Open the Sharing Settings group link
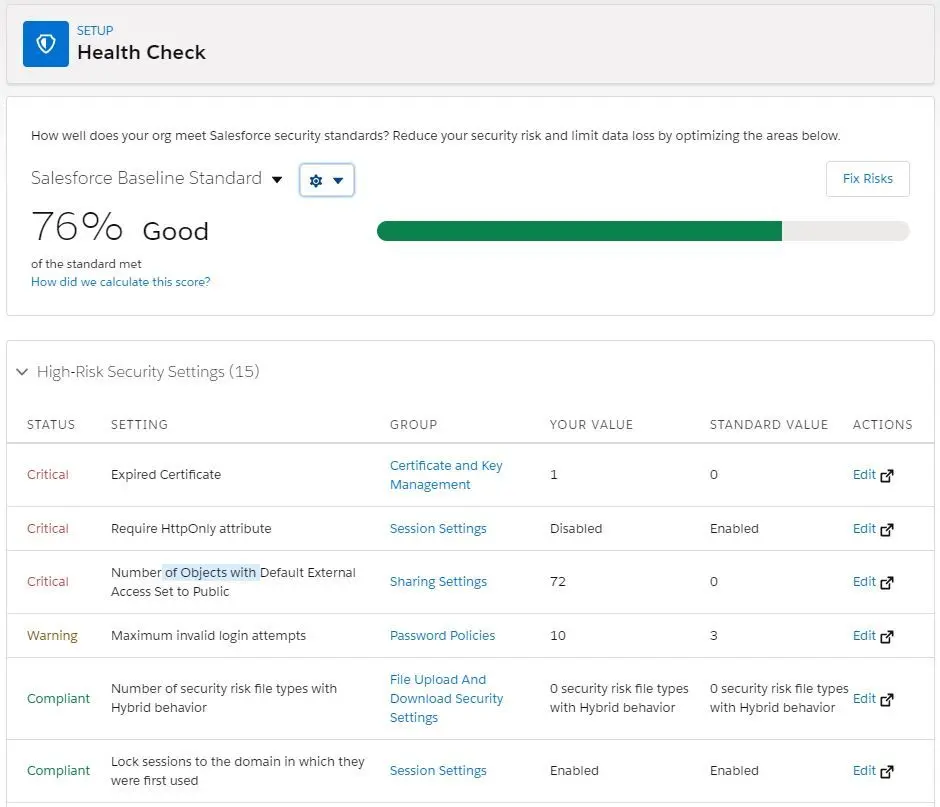 [438, 582]
